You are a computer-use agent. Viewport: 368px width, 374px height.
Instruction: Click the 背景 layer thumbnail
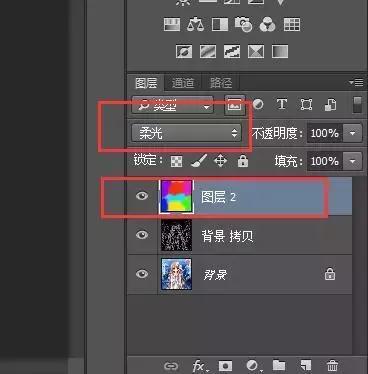point(177,274)
